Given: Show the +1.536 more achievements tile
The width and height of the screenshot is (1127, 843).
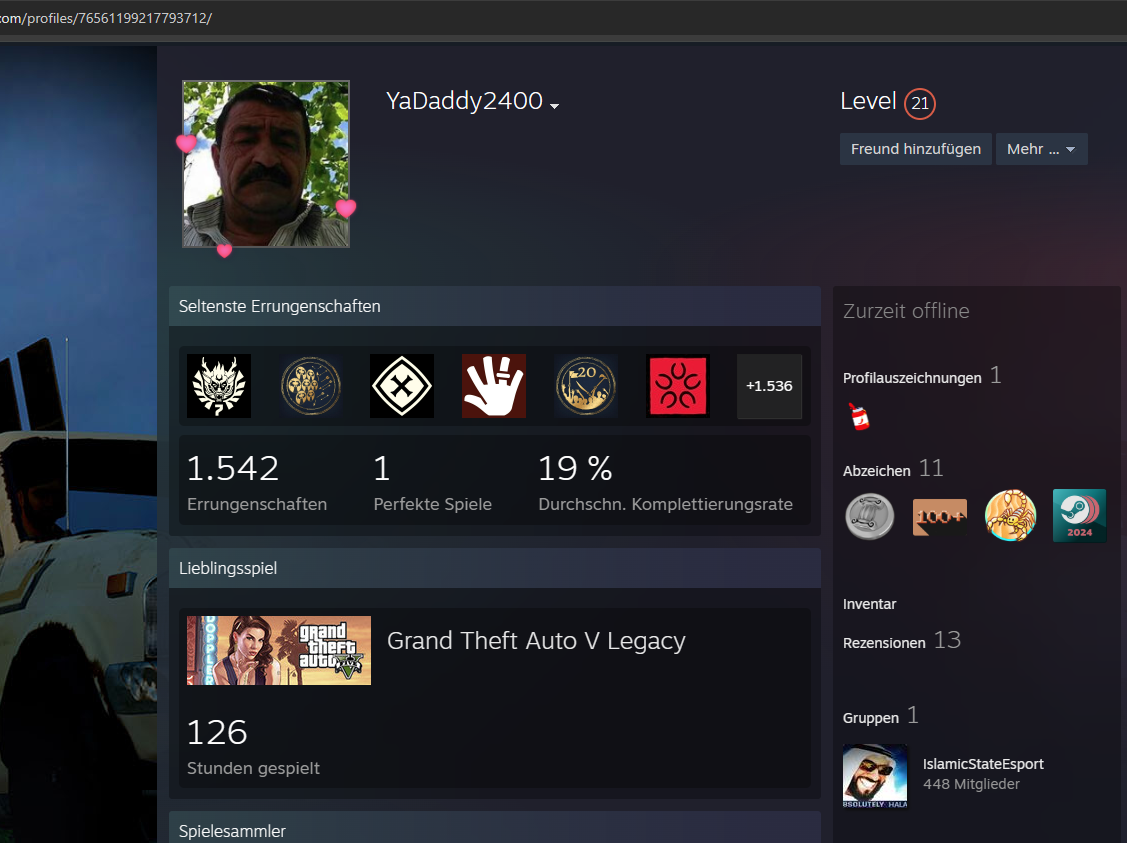Looking at the screenshot, I should click(769, 386).
